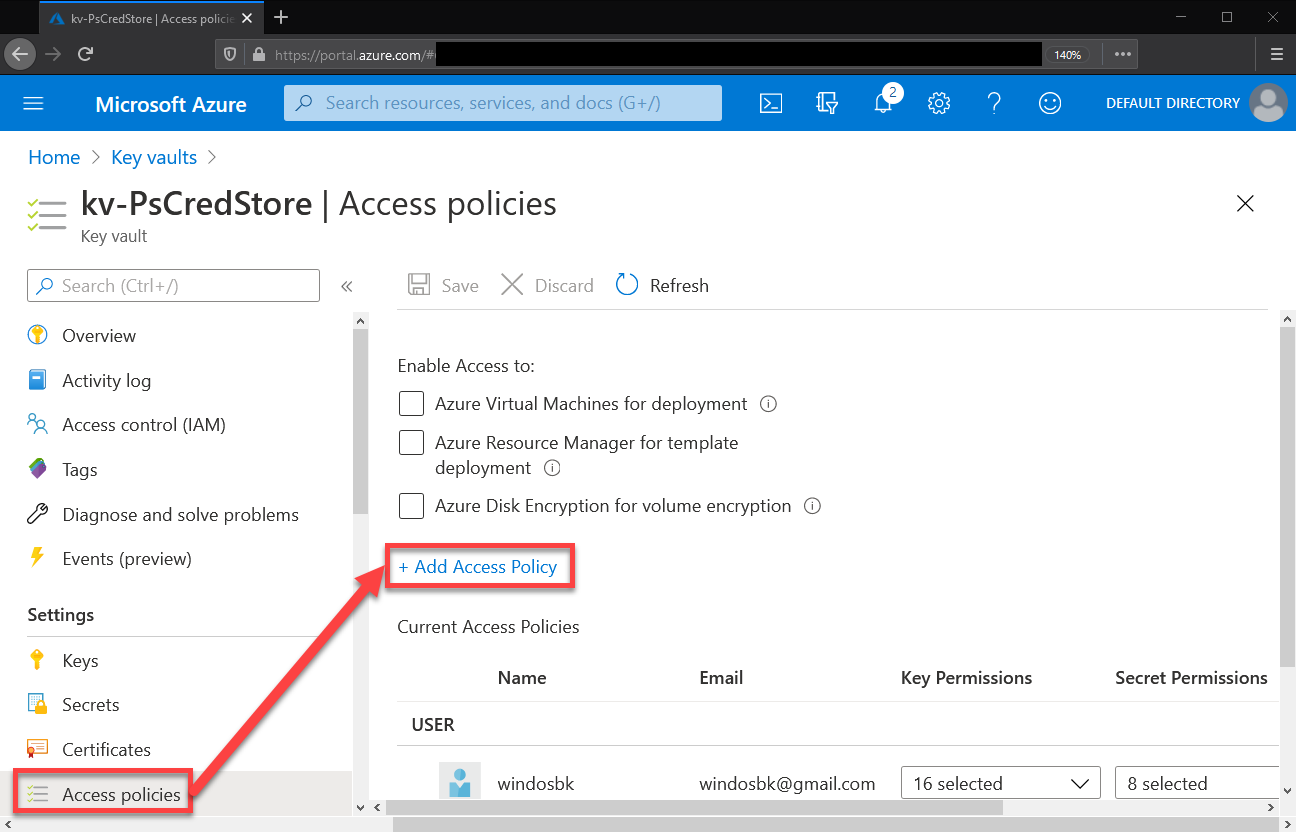Click the 140% zoom indicator
The height and width of the screenshot is (832, 1296).
1068,55
